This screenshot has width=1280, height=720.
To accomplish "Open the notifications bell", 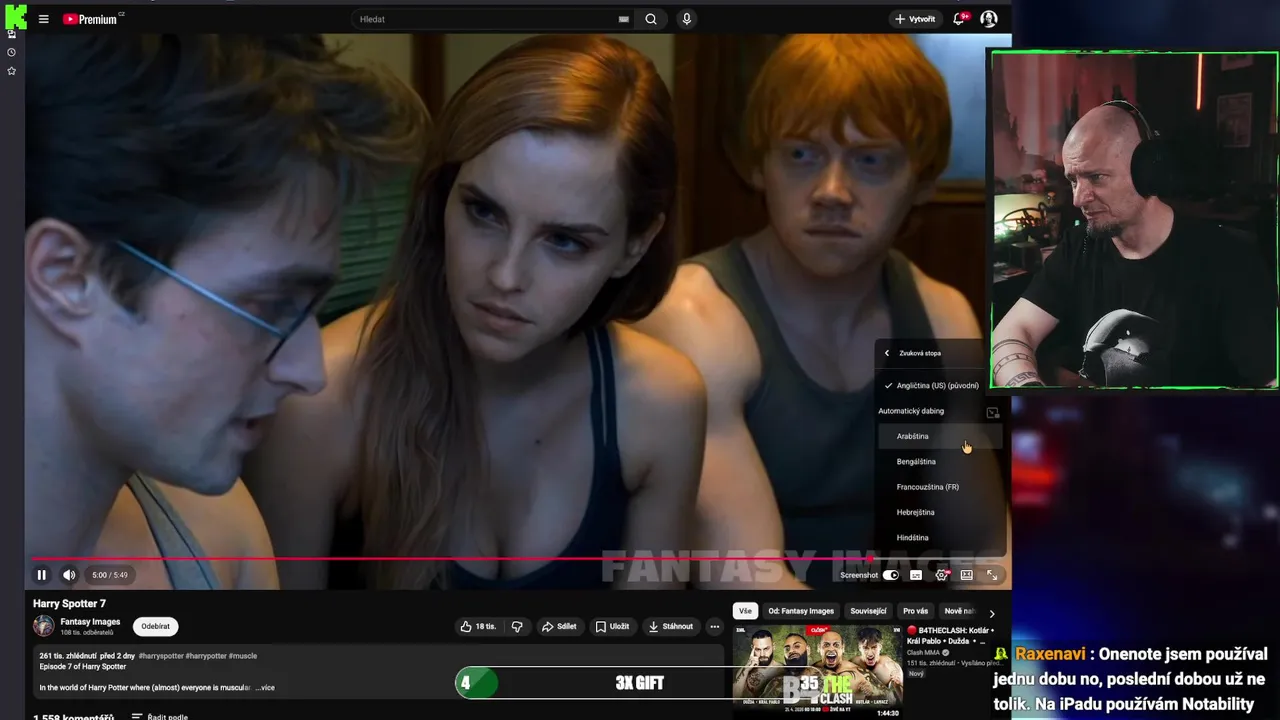I will point(959,19).
